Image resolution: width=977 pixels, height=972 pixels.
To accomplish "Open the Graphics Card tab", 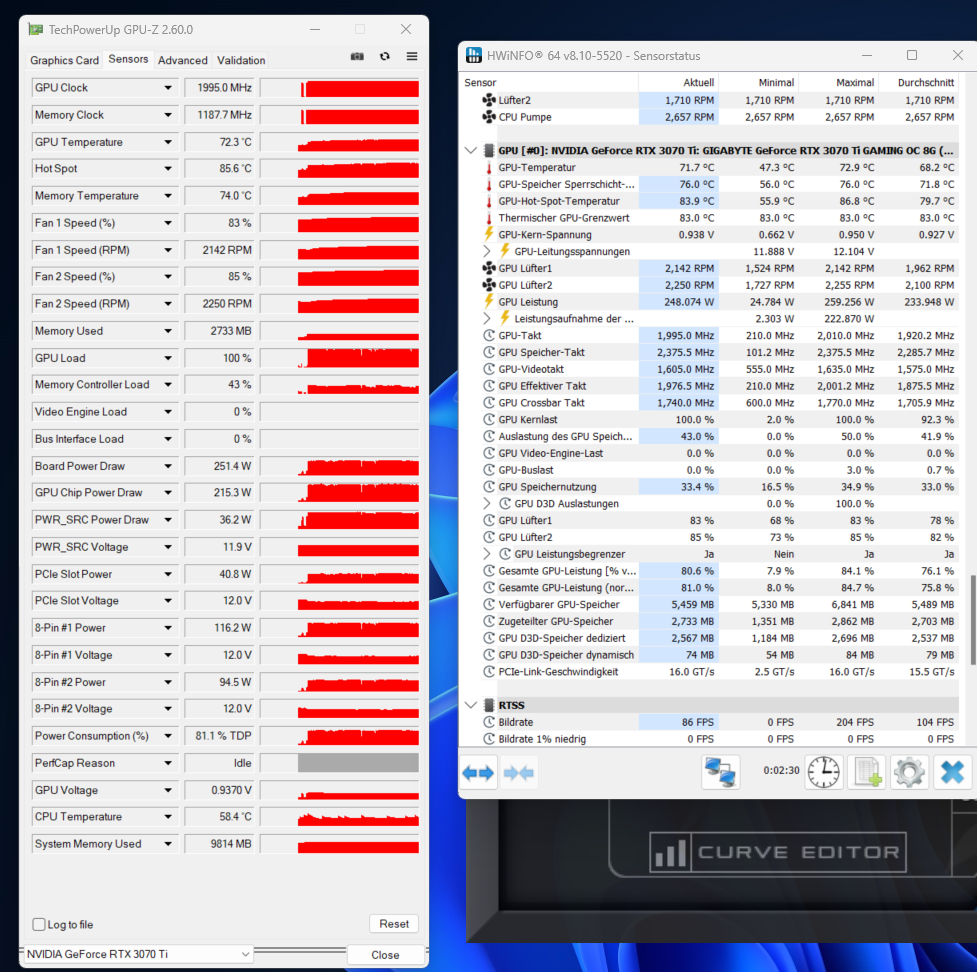I will (x=64, y=60).
